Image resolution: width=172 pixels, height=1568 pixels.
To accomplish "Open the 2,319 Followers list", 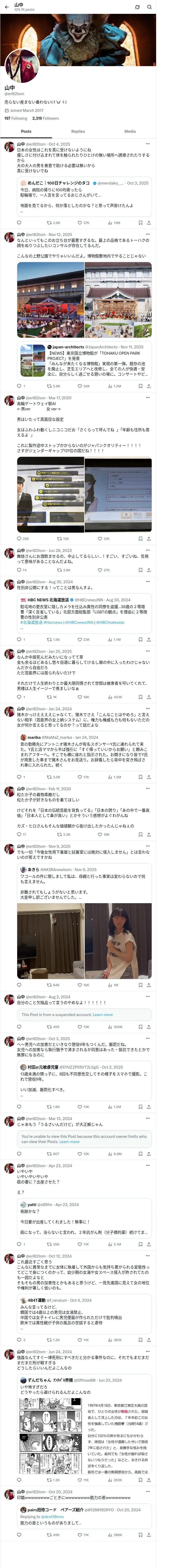I will [x=46, y=119].
